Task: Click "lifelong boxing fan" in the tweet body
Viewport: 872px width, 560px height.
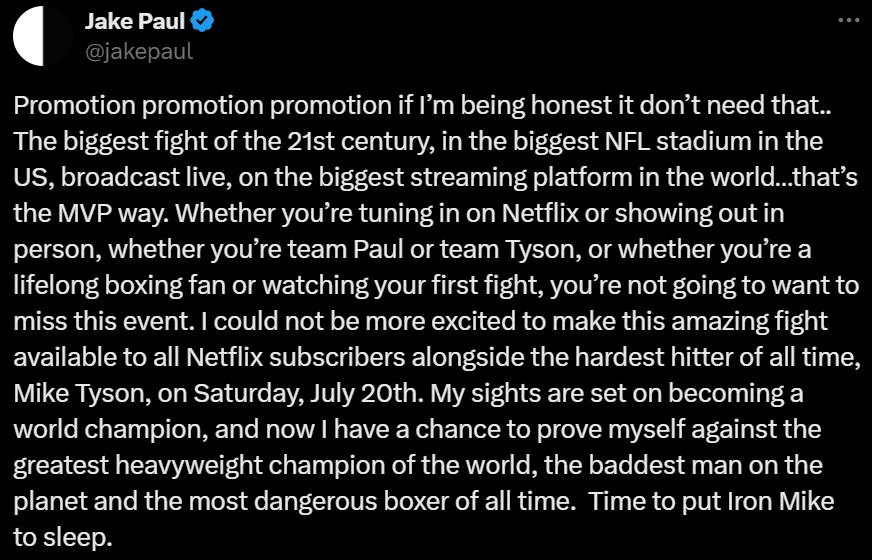Action: (x=120, y=285)
